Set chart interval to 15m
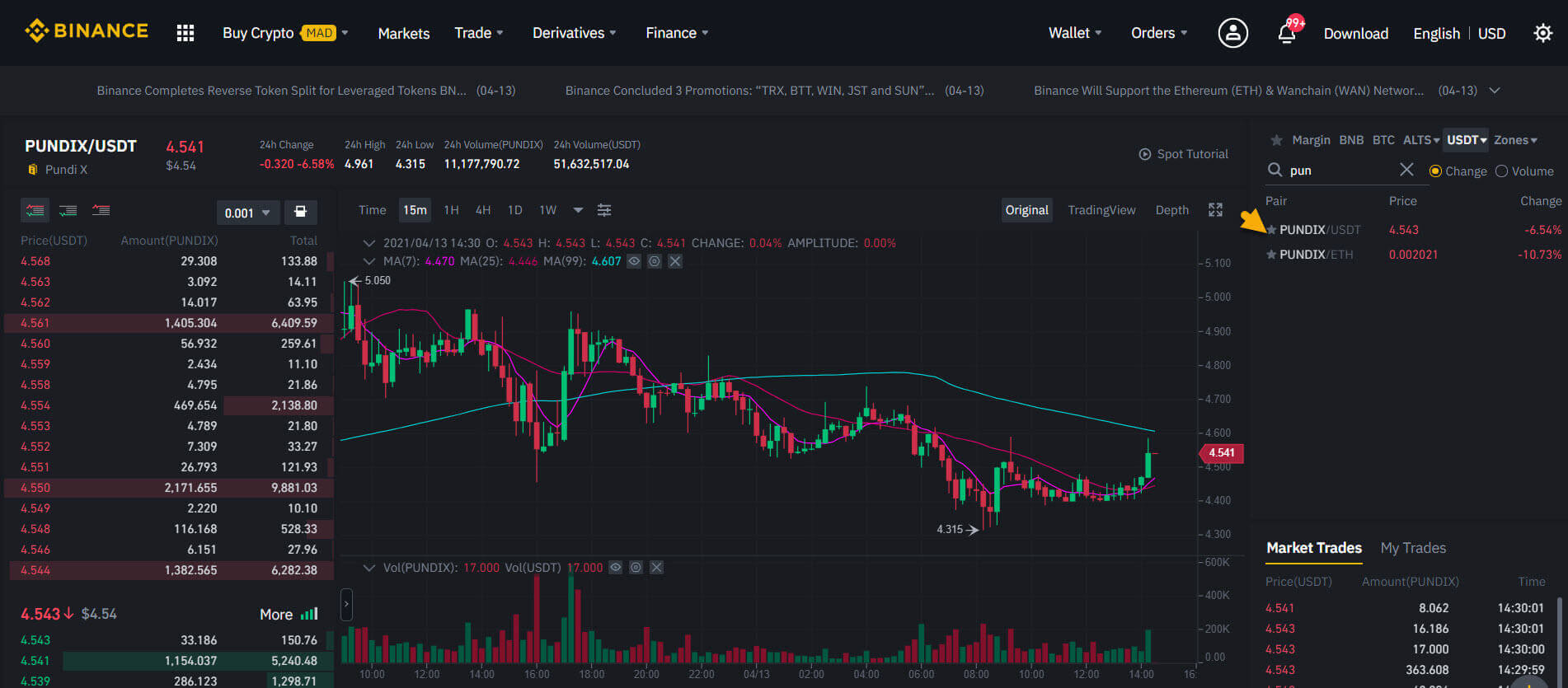This screenshot has height=688, width=1568. (415, 210)
